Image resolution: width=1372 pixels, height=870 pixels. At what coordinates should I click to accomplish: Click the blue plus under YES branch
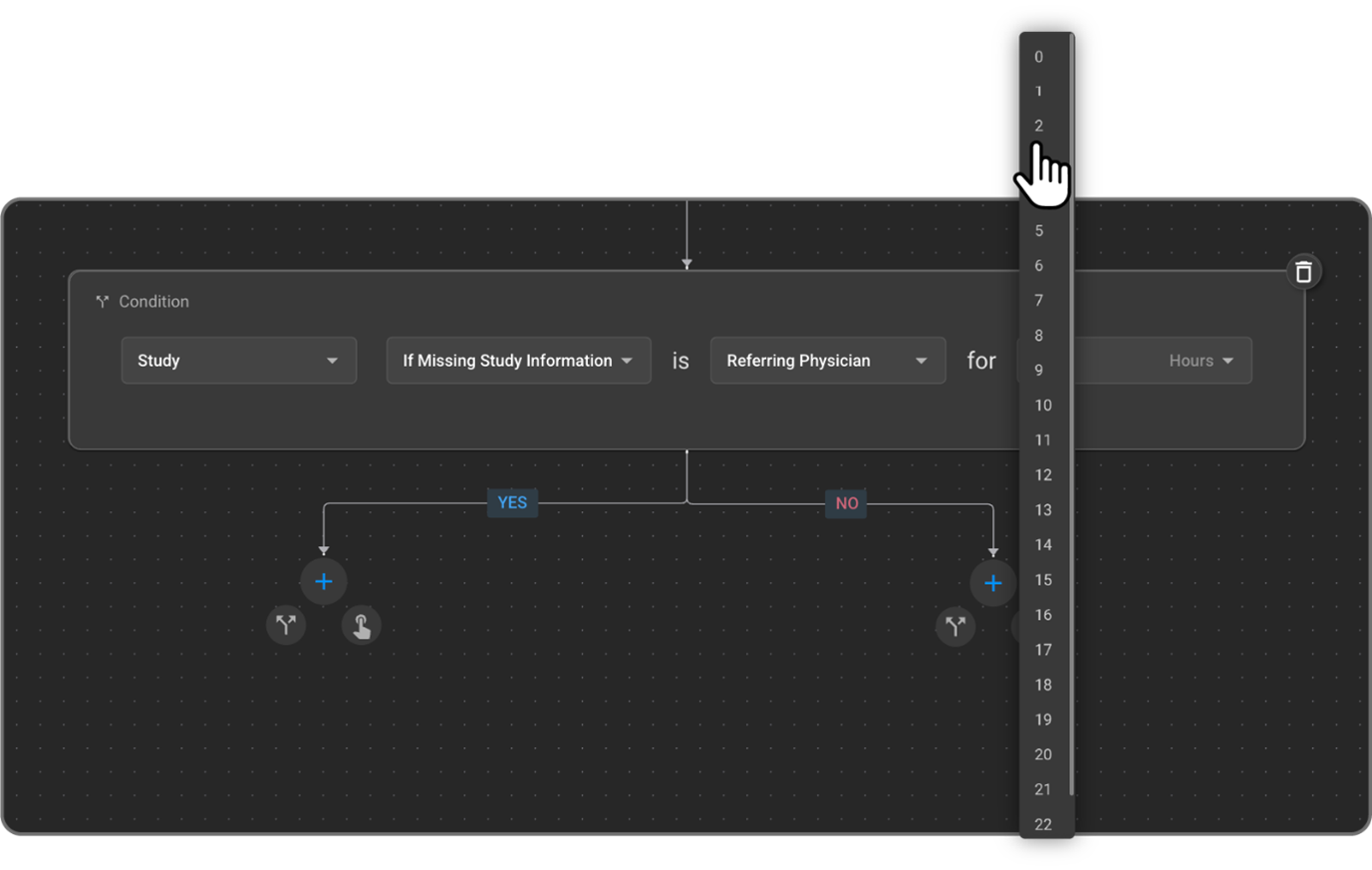(x=324, y=582)
